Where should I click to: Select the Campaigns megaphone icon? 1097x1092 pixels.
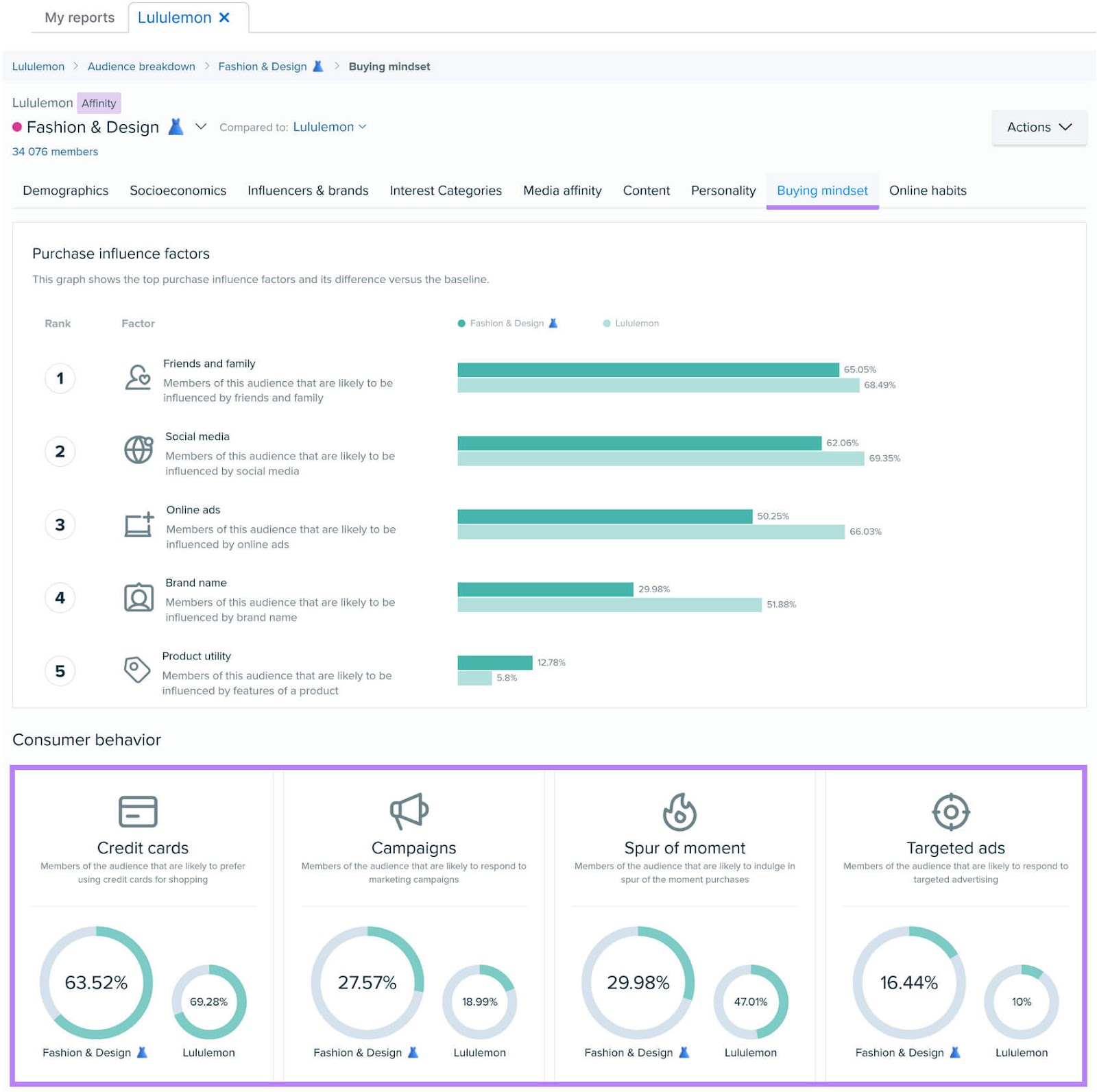[x=410, y=811]
